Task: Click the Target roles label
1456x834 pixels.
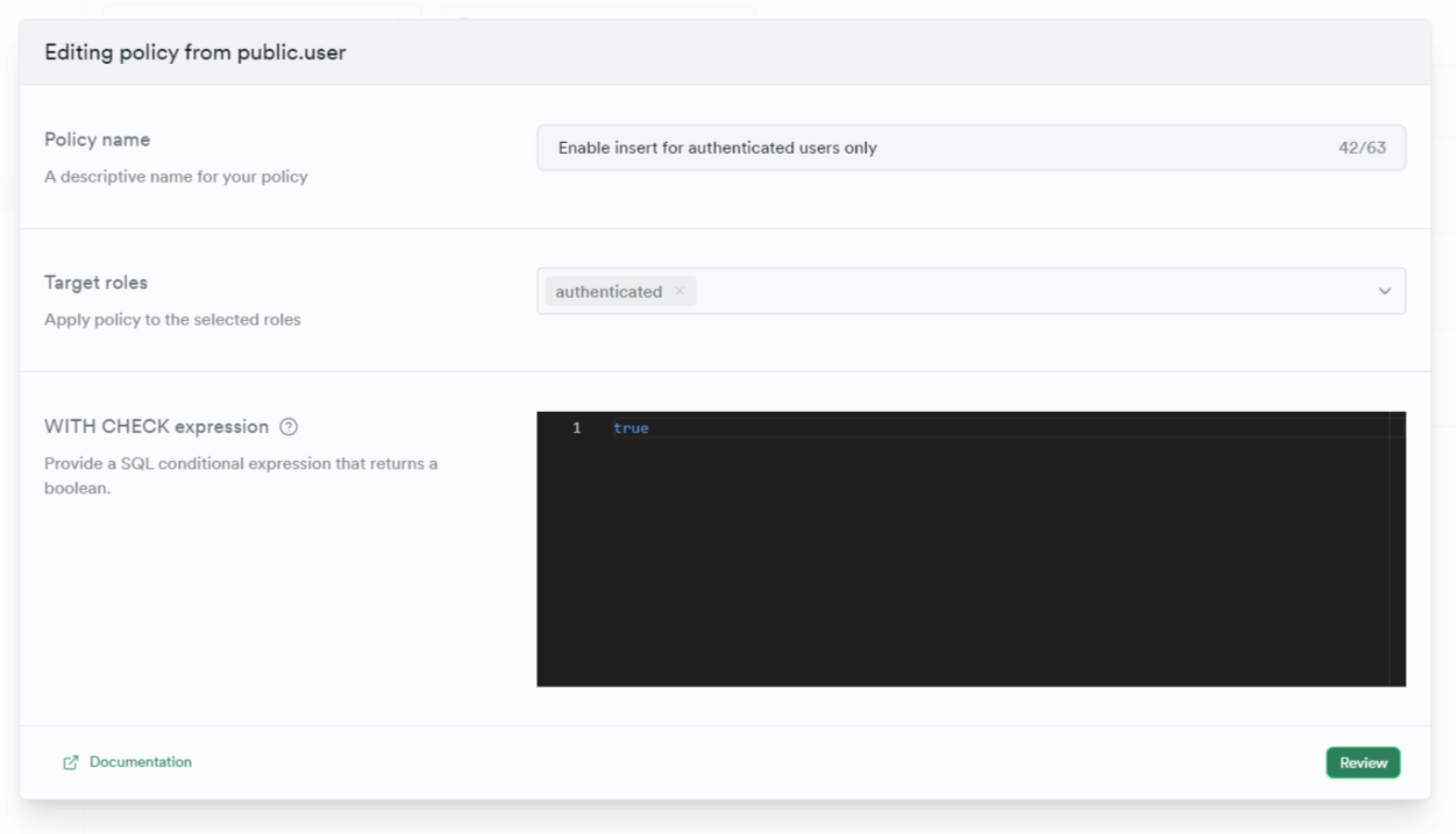Action: 96,282
